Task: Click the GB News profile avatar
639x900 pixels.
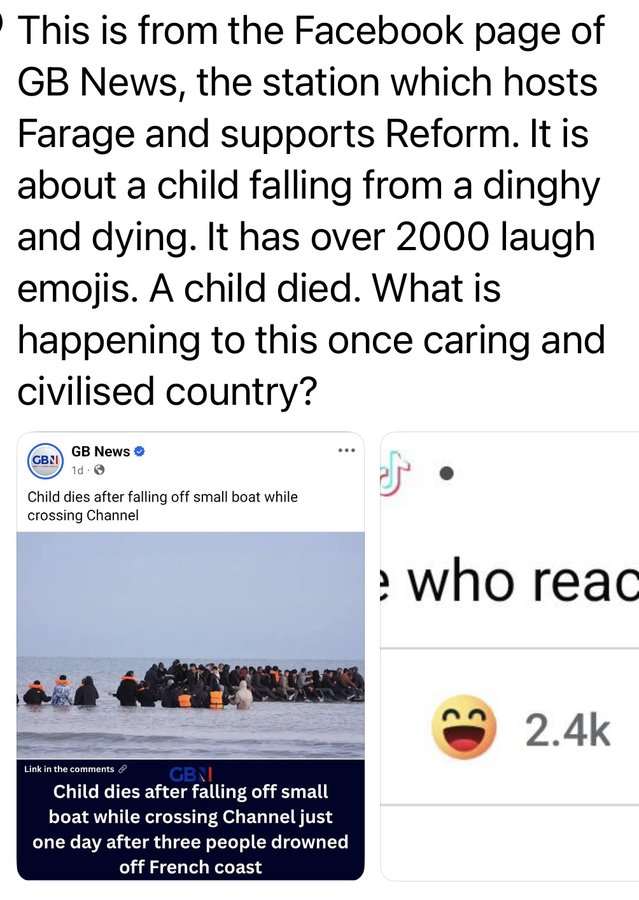Action: (x=46, y=461)
